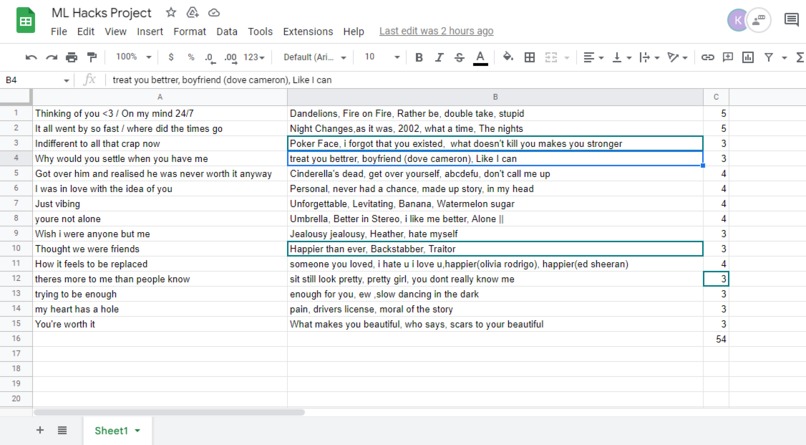Print the spreadsheet

coord(71,57)
